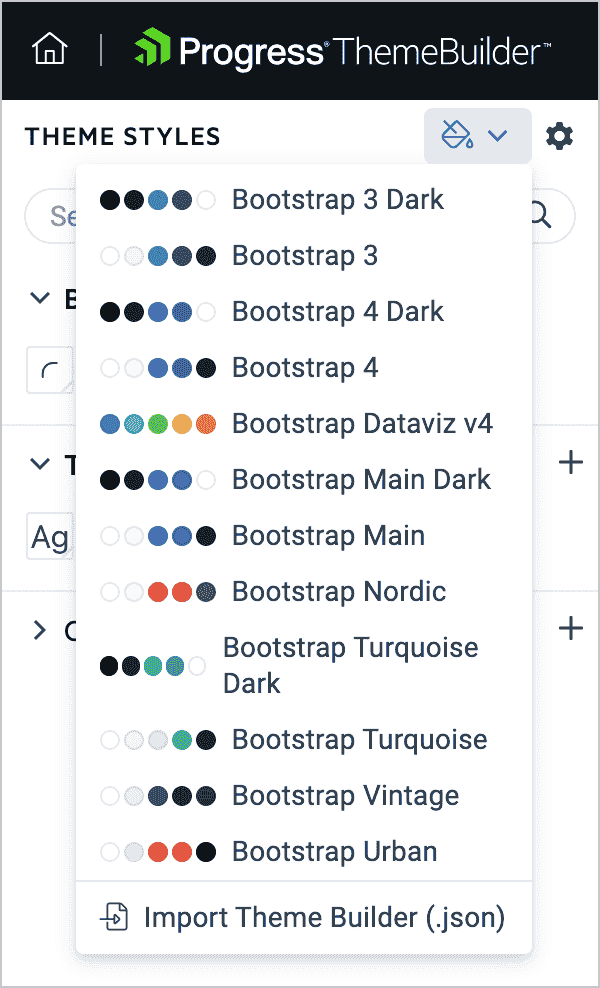Screen dimensions: 600x988
Task: Apply the Bootstrap 4 swatch
Action: tap(304, 368)
